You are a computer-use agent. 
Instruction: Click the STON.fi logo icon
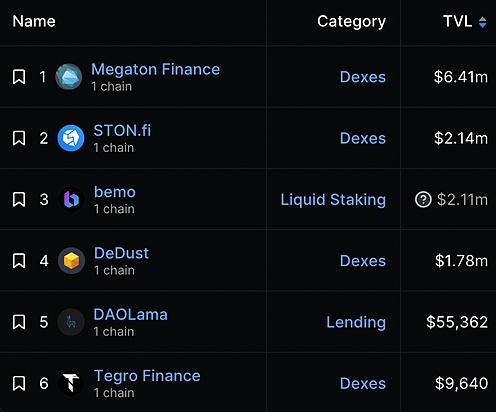tap(71, 138)
